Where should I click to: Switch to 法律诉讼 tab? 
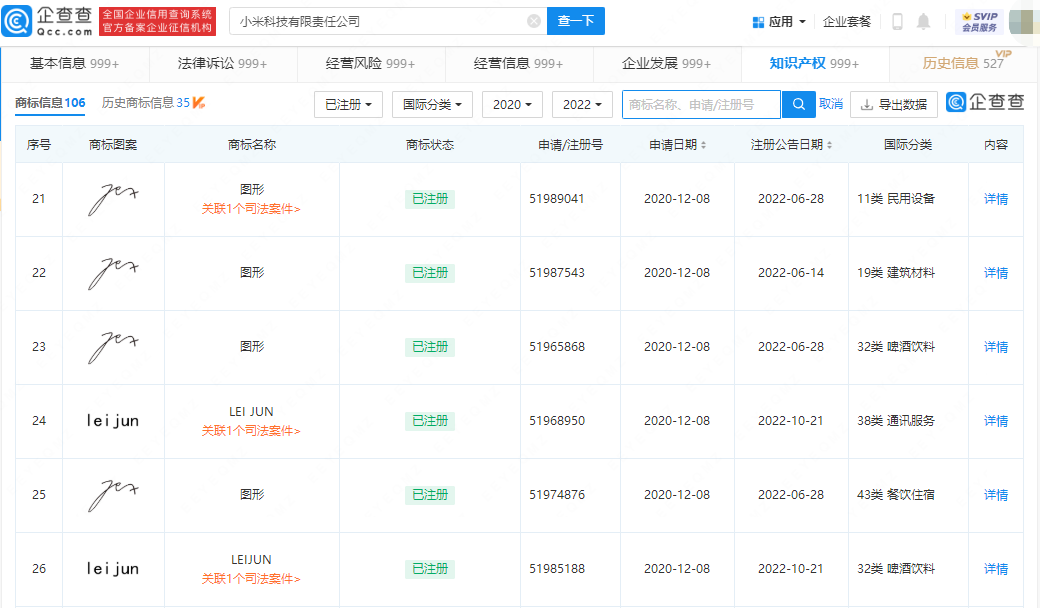(222, 64)
